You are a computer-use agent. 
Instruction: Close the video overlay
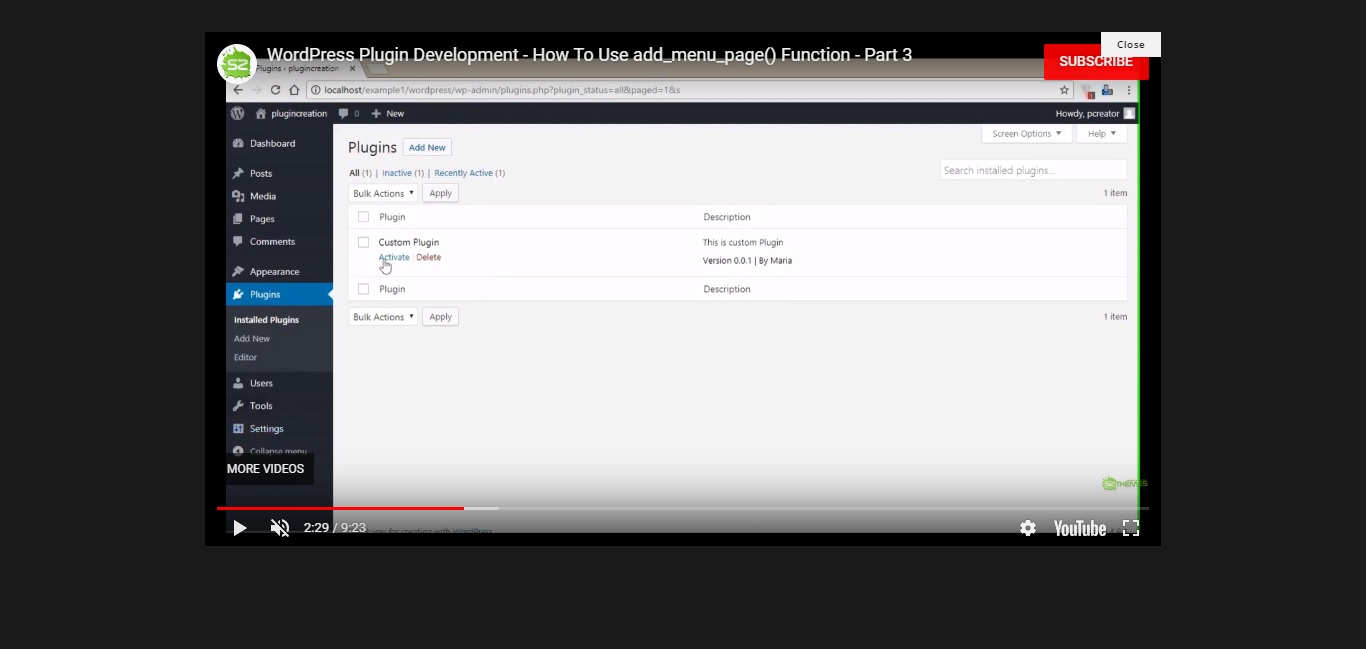click(x=1131, y=44)
